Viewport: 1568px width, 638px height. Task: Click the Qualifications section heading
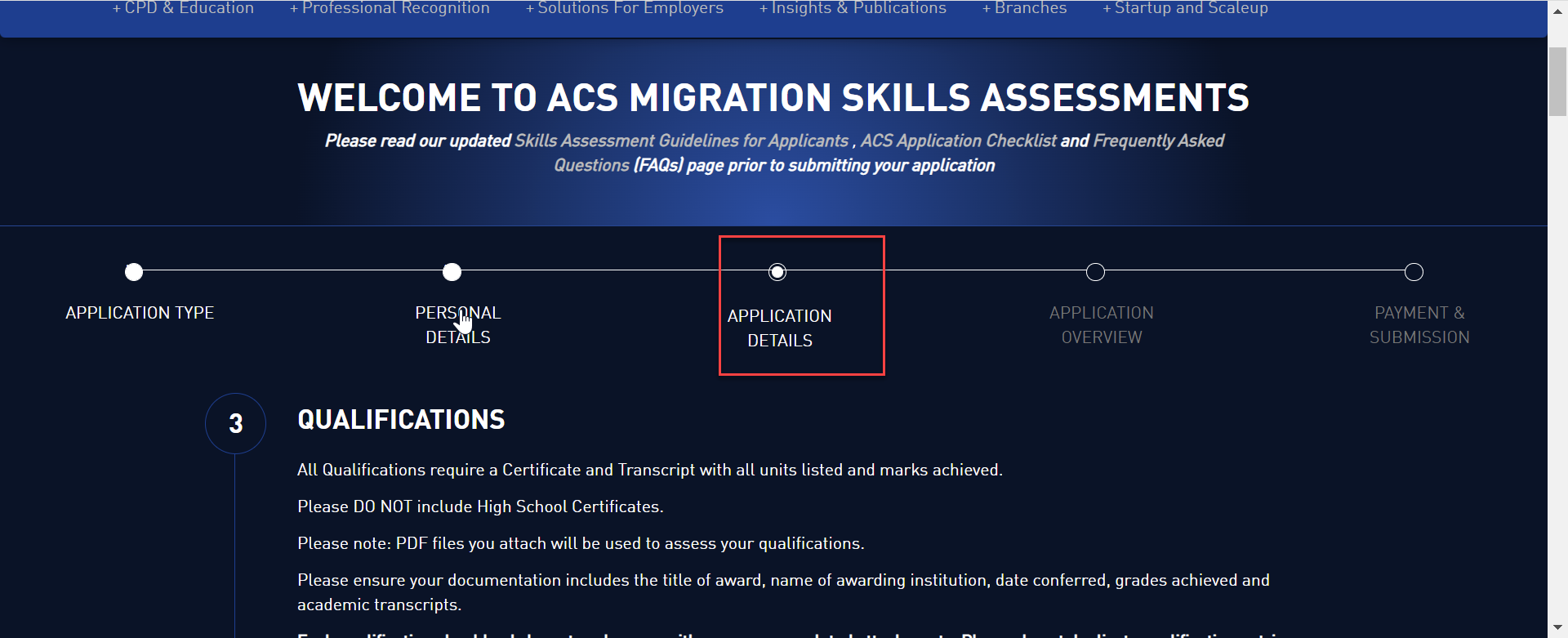coord(401,420)
